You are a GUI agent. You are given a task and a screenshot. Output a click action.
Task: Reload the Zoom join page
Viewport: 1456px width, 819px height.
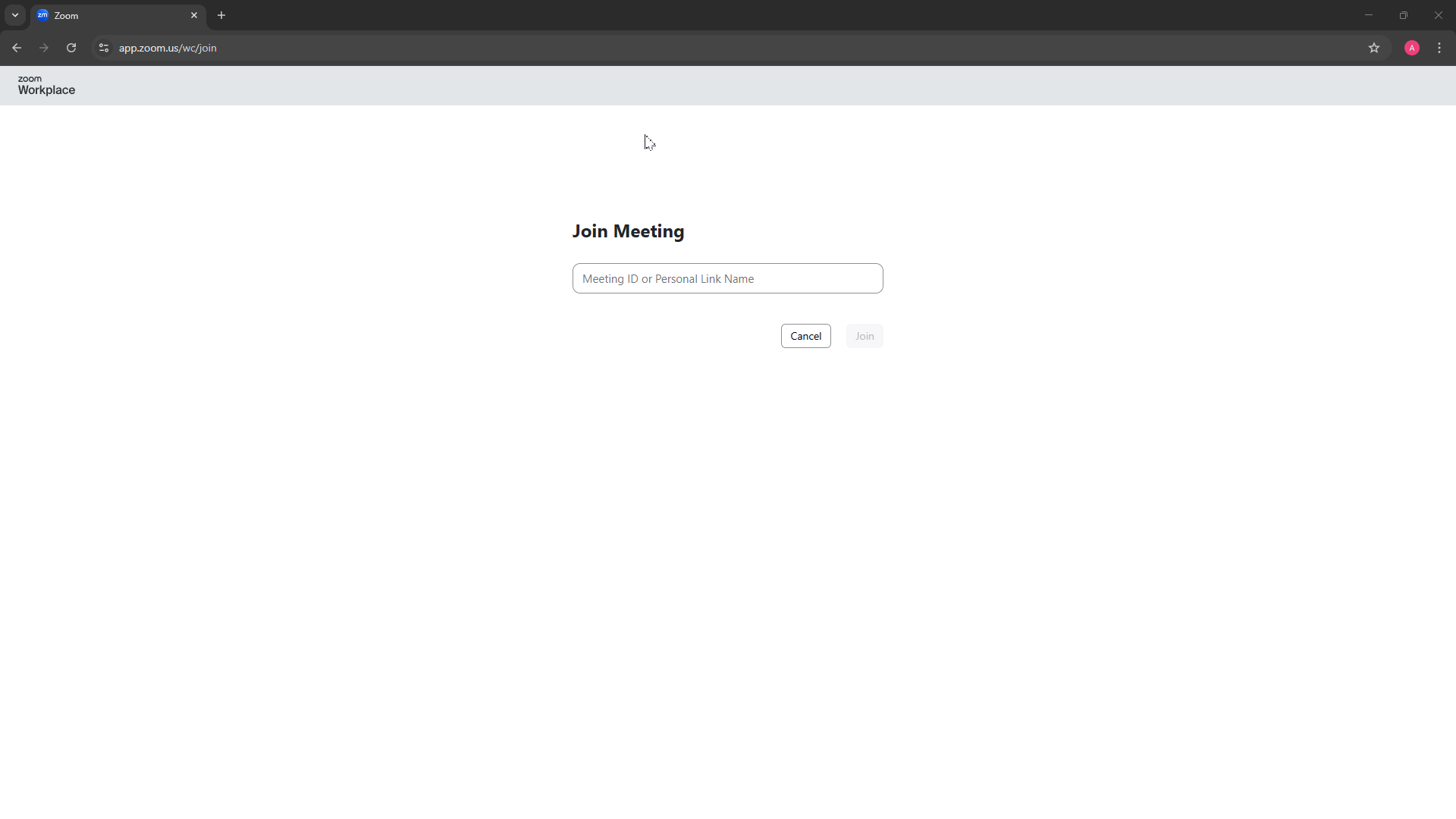coord(71,48)
